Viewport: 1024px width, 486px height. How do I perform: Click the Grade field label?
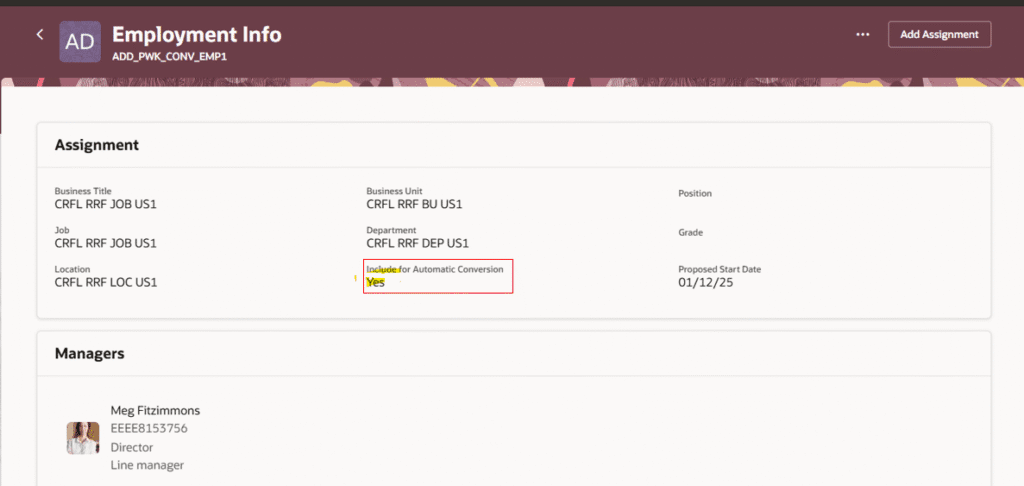[690, 233]
